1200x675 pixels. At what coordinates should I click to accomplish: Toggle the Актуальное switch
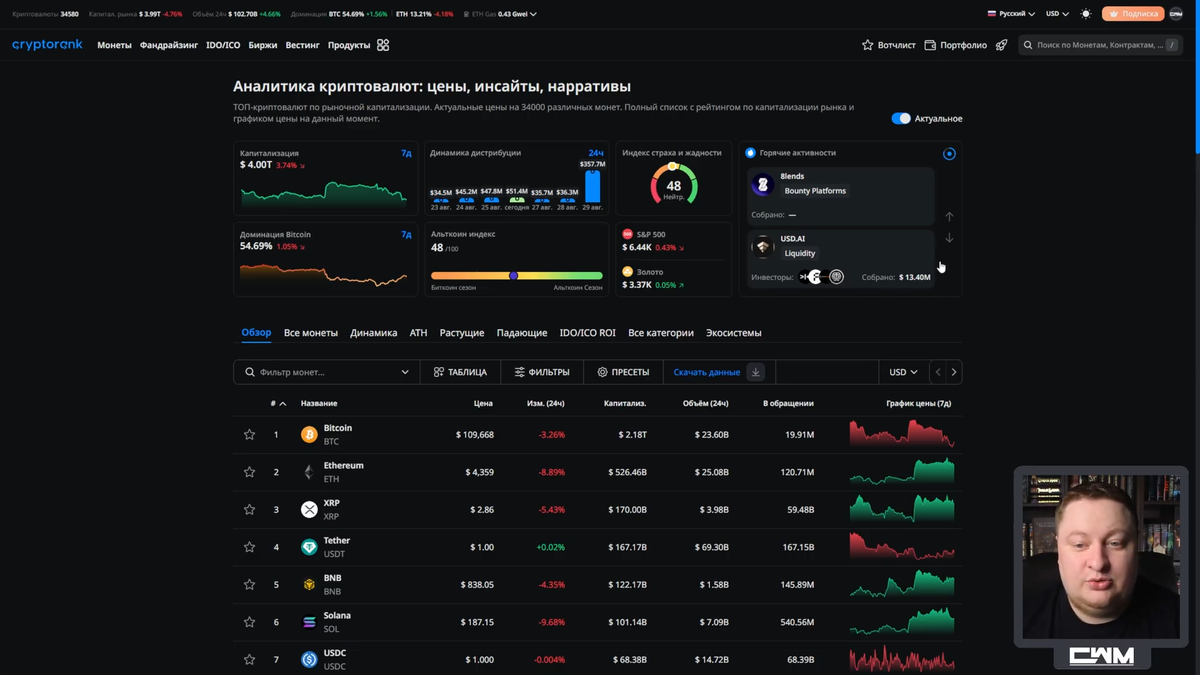pyautogui.click(x=901, y=118)
